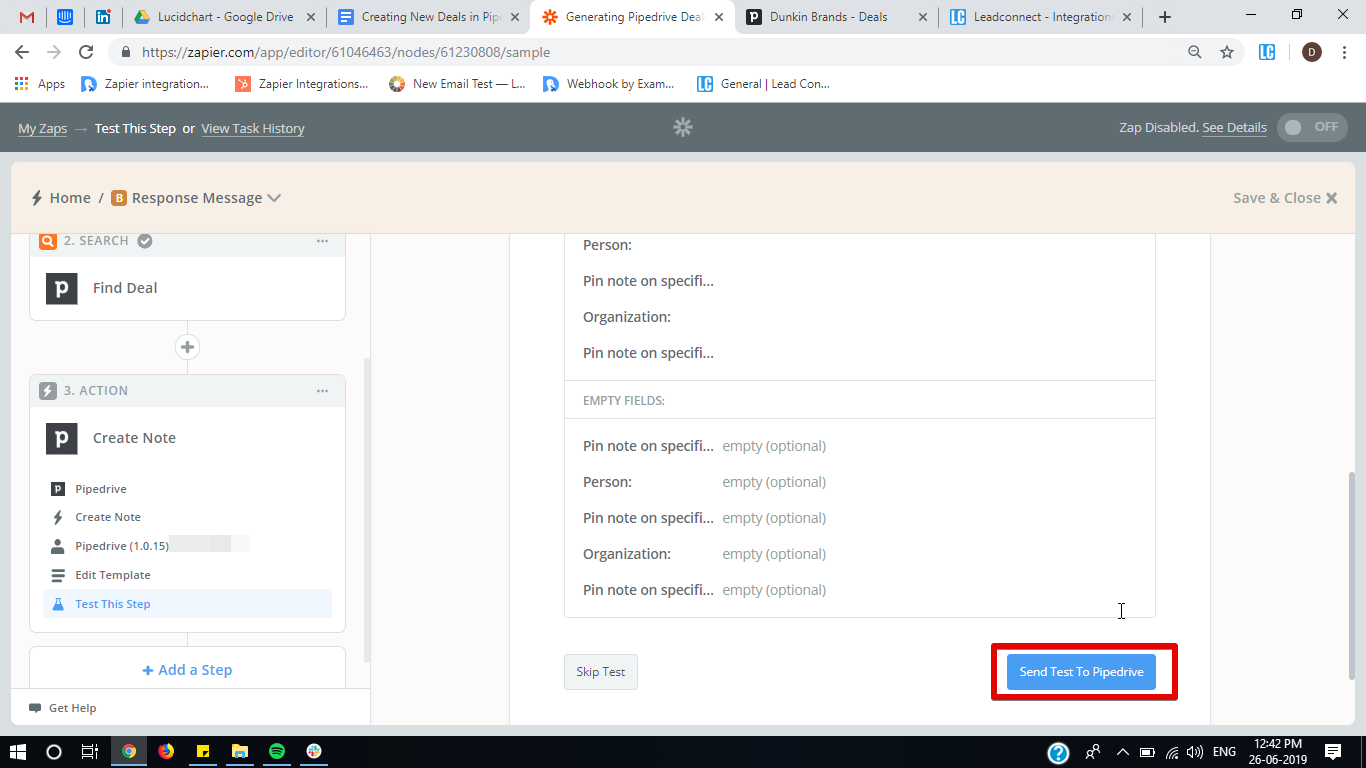
Task: Open the 2. SEARCH step options menu
Action: tap(322, 241)
